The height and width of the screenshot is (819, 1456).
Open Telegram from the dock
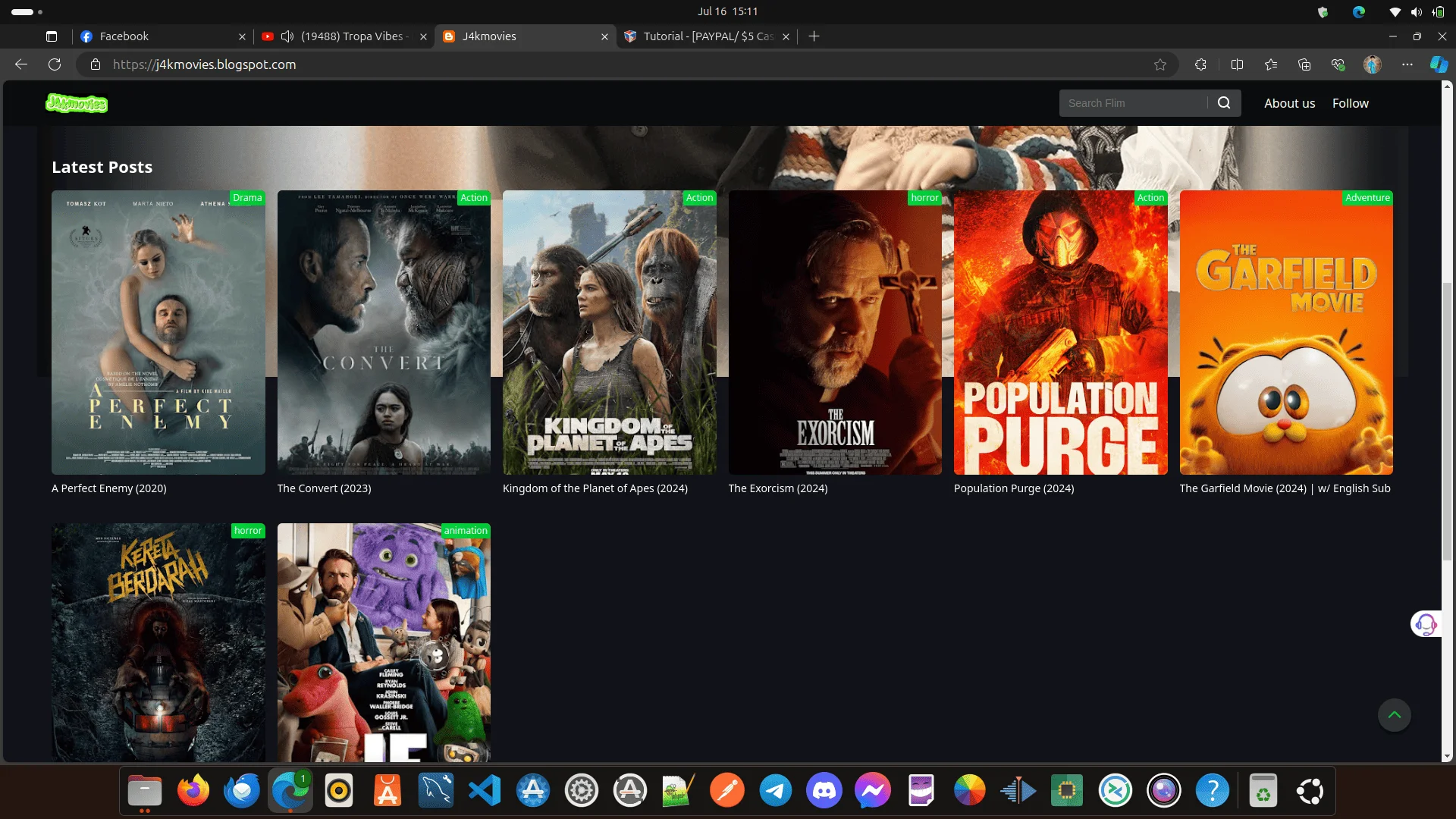776,791
